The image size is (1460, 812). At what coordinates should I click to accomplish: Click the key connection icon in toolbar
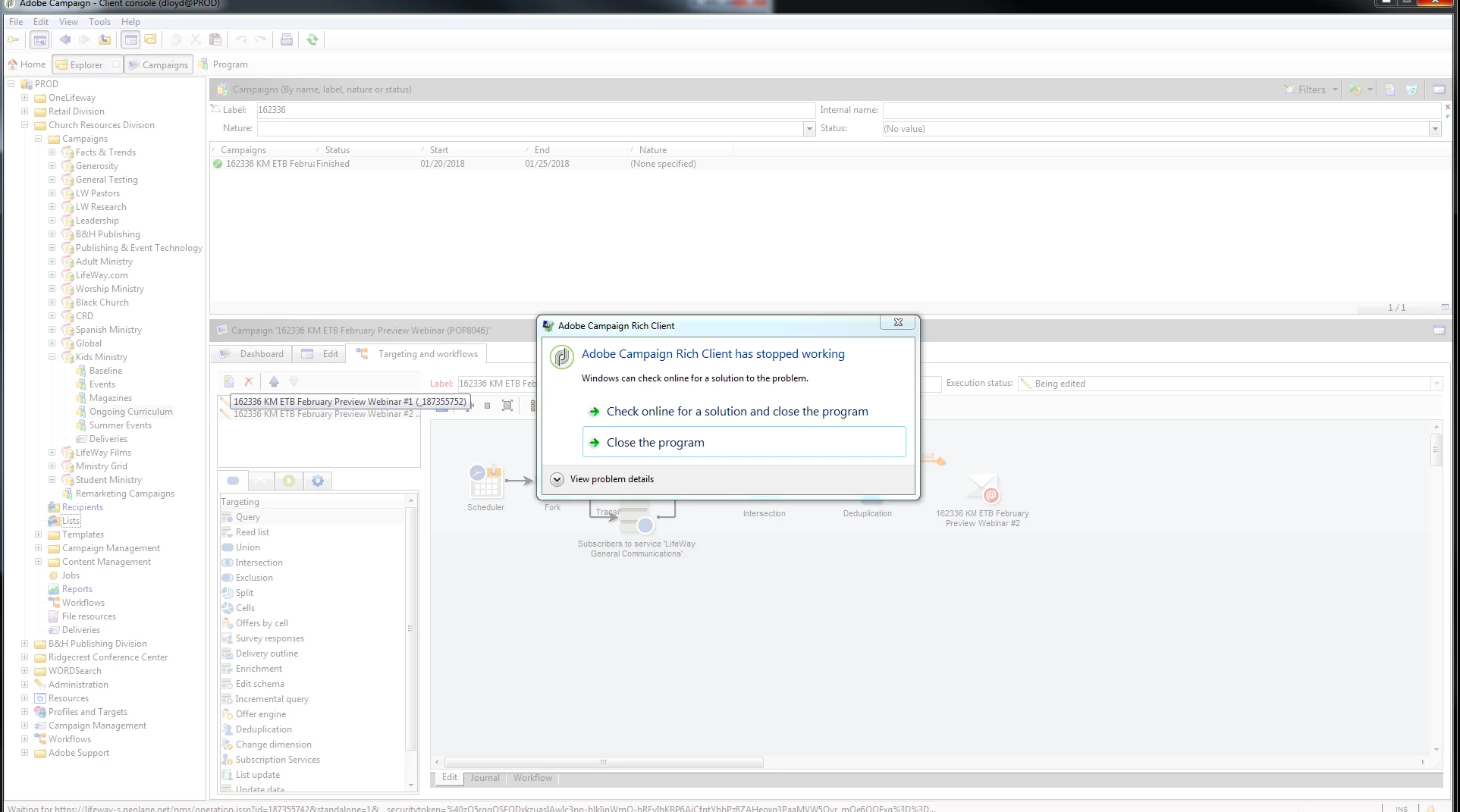click(x=14, y=39)
